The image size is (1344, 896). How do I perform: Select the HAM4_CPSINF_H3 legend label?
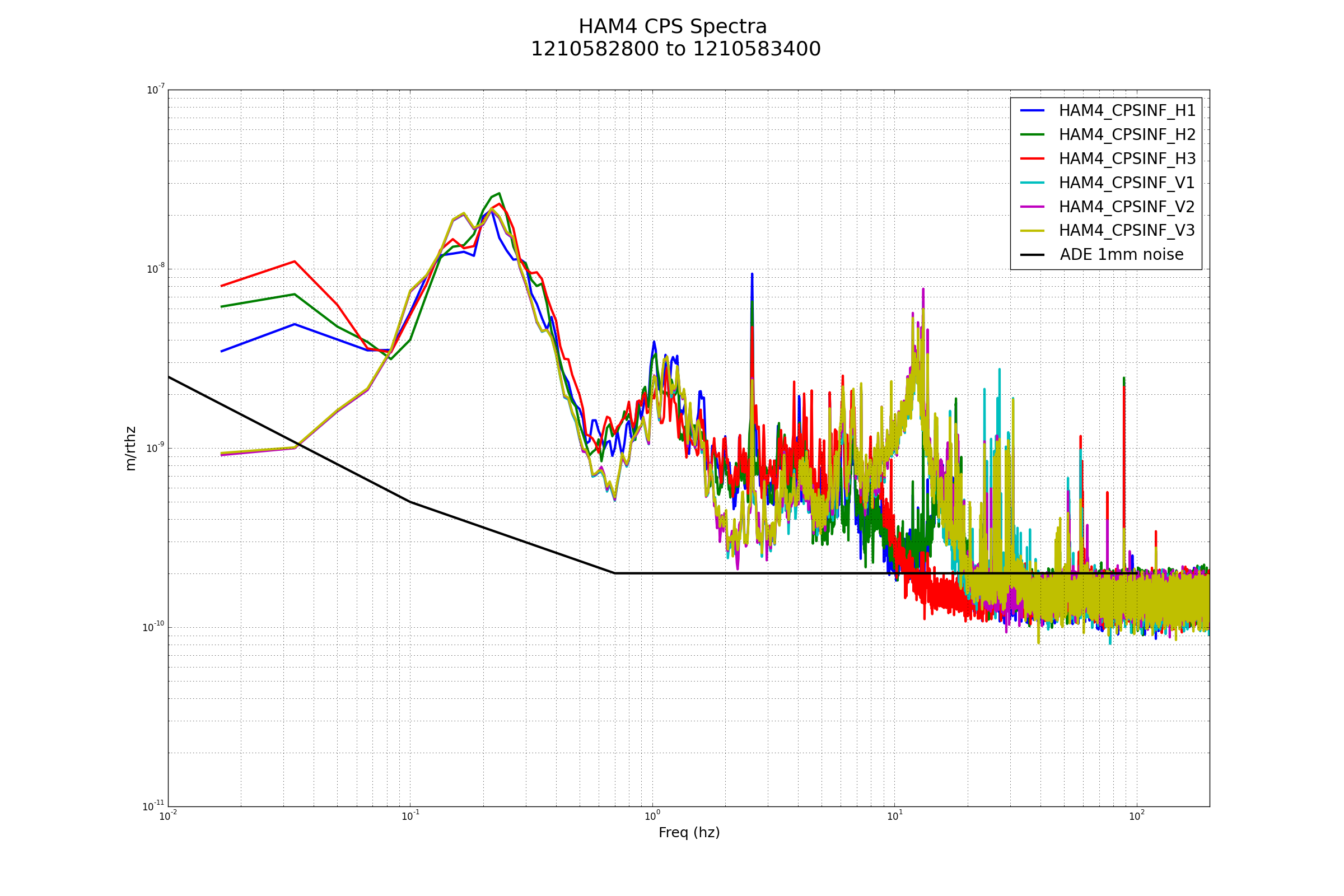point(1127,159)
